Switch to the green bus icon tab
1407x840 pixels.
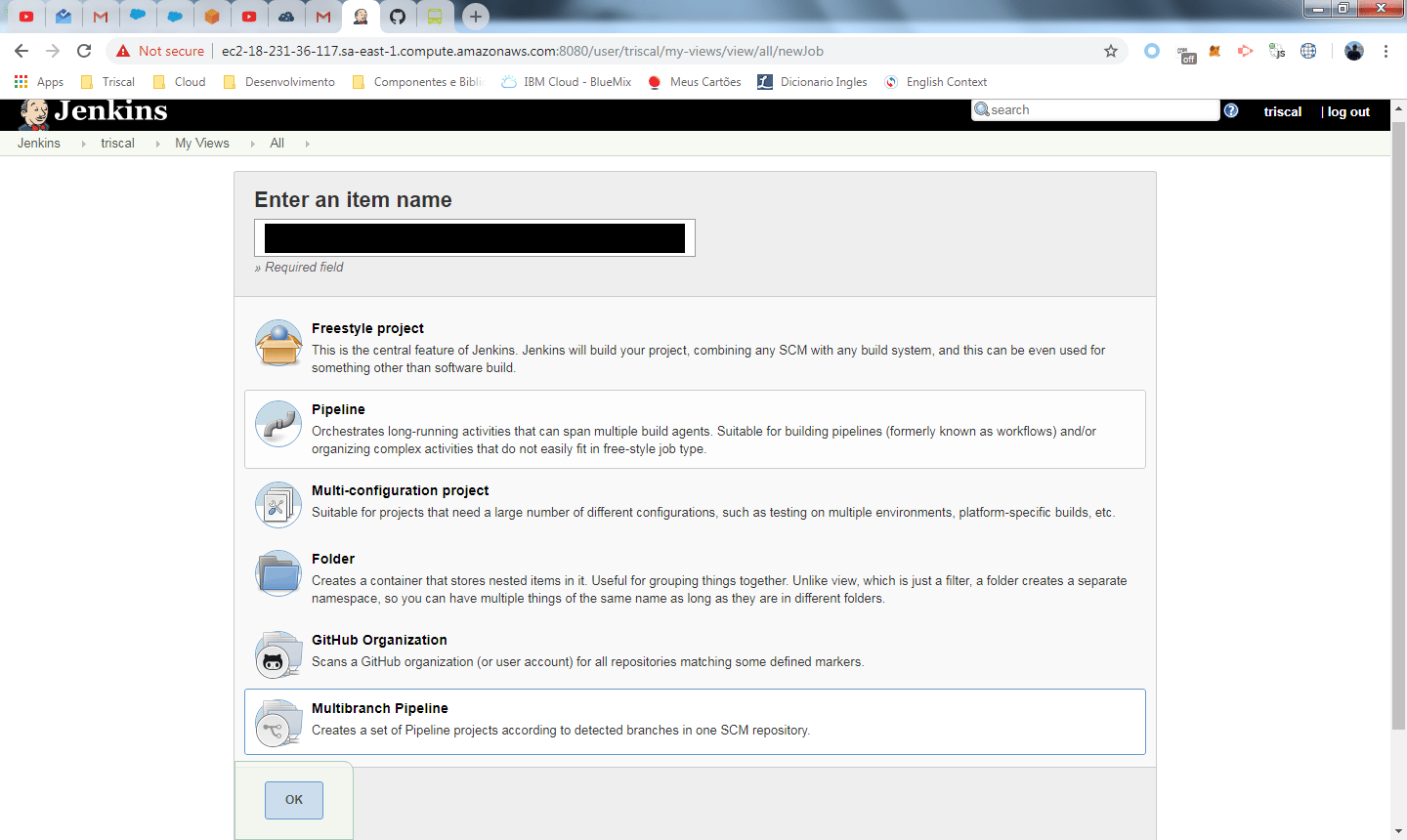(x=435, y=17)
